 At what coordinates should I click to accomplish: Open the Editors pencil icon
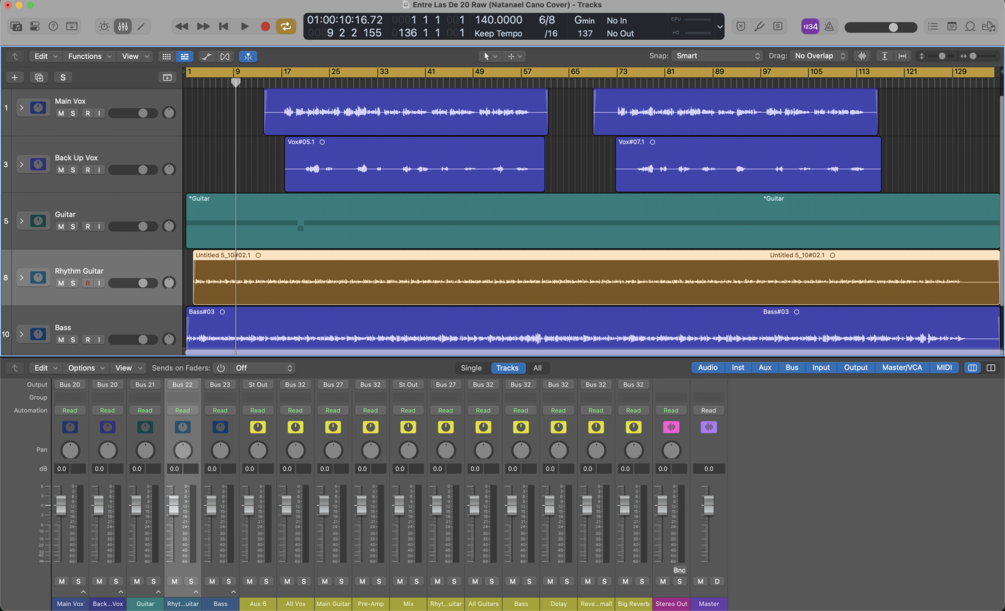(141, 26)
